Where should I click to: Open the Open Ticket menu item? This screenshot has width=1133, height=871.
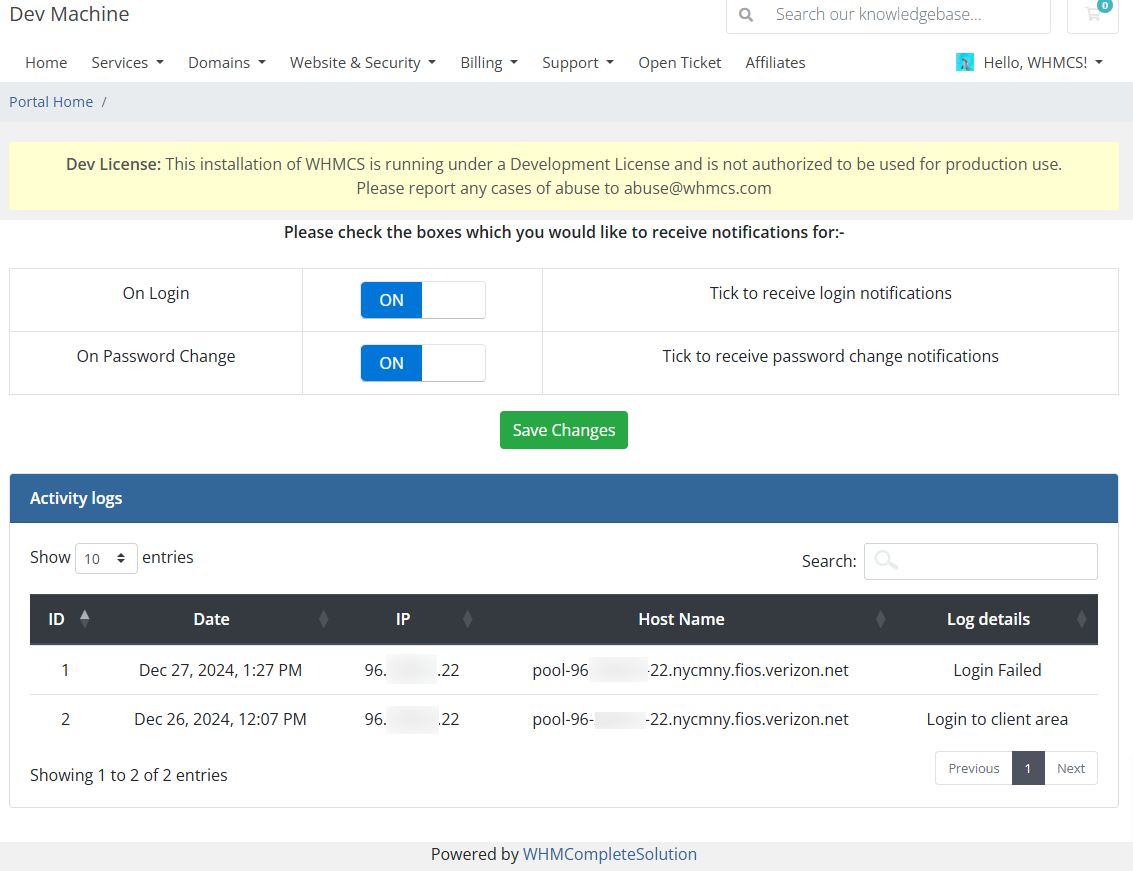click(x=679, y=63)
